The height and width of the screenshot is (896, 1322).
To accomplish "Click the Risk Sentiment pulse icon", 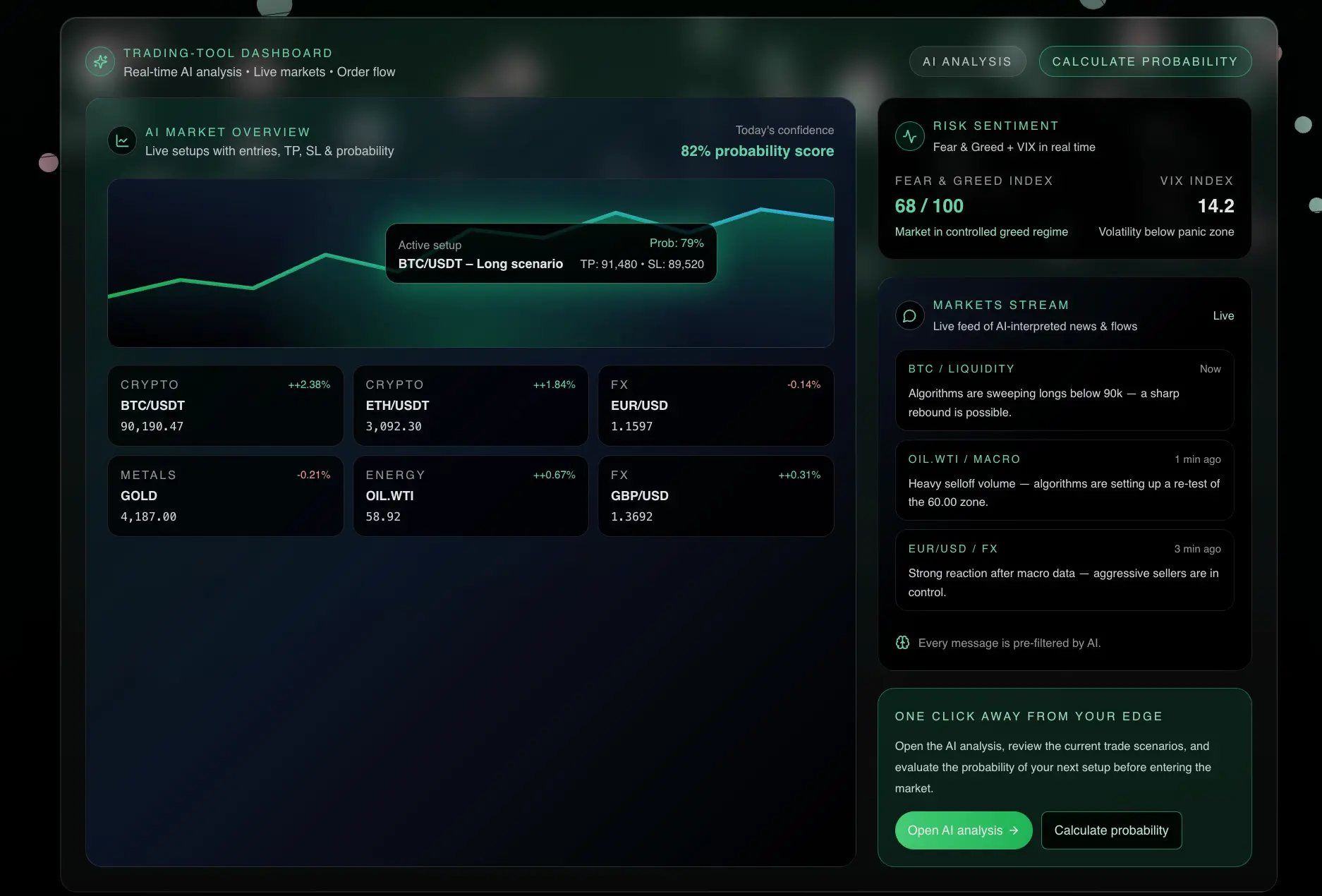I will tap(909, 136).
